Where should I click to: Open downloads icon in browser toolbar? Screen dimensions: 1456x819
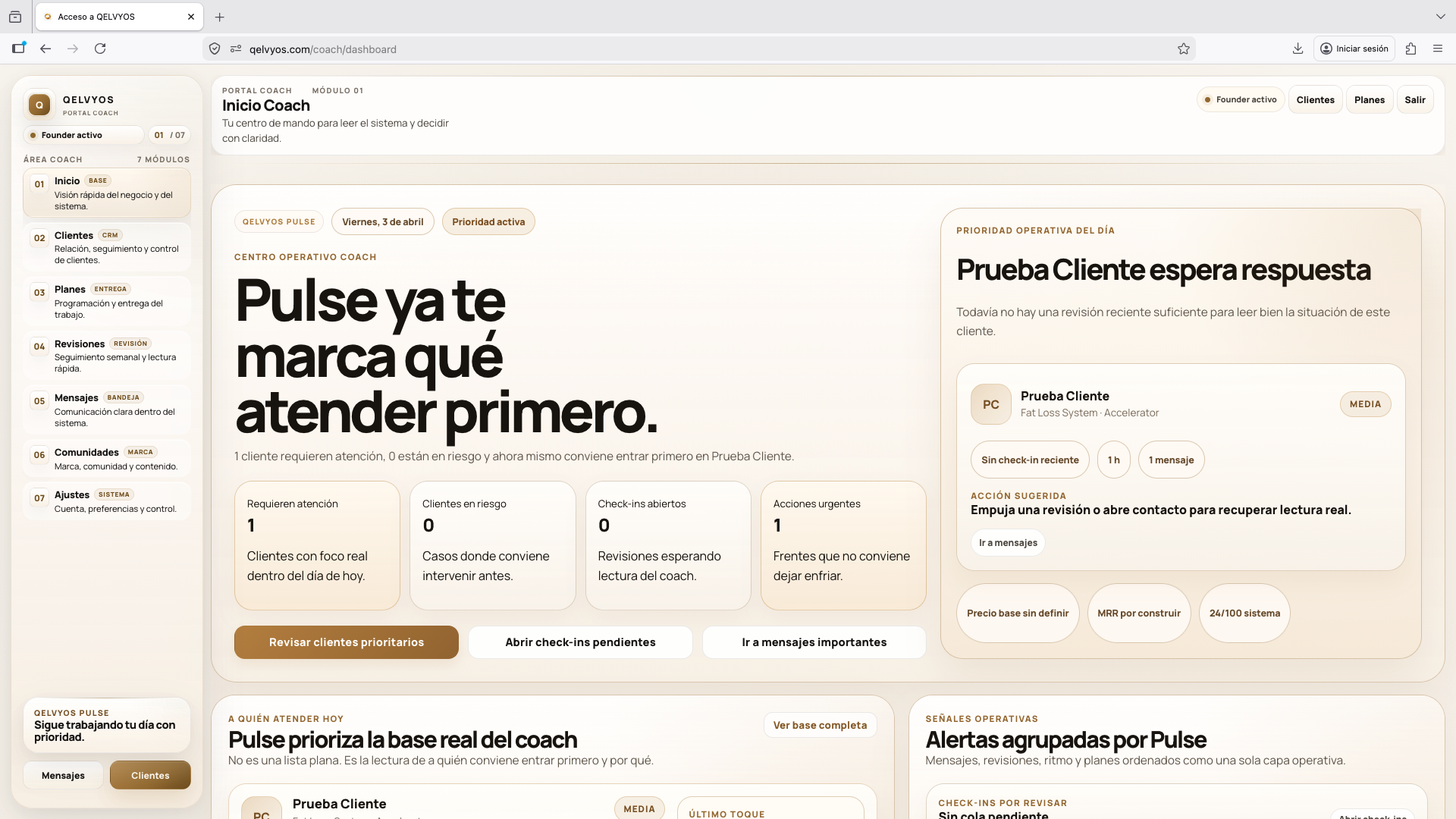pos(1298,49)
